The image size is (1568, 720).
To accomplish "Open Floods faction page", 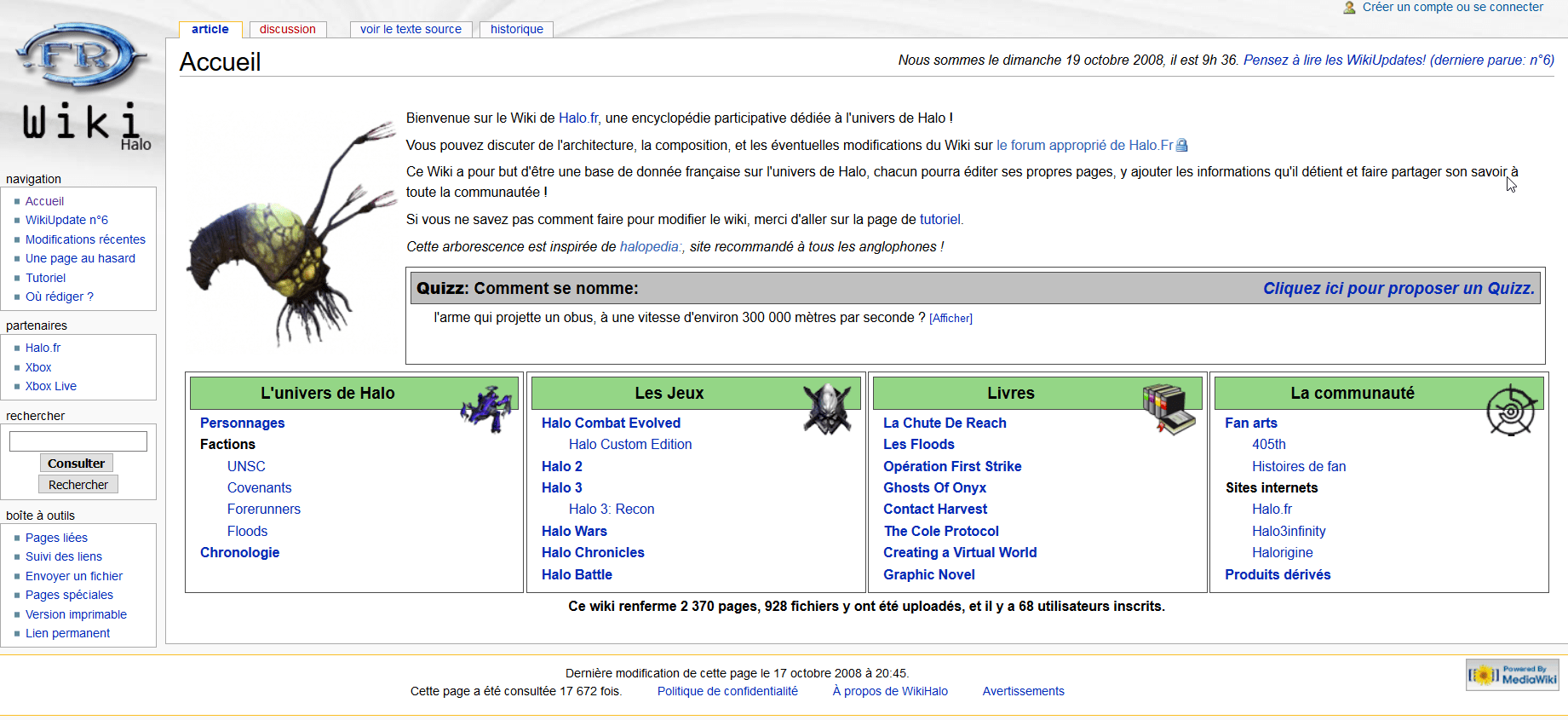I will click(247, 532).
